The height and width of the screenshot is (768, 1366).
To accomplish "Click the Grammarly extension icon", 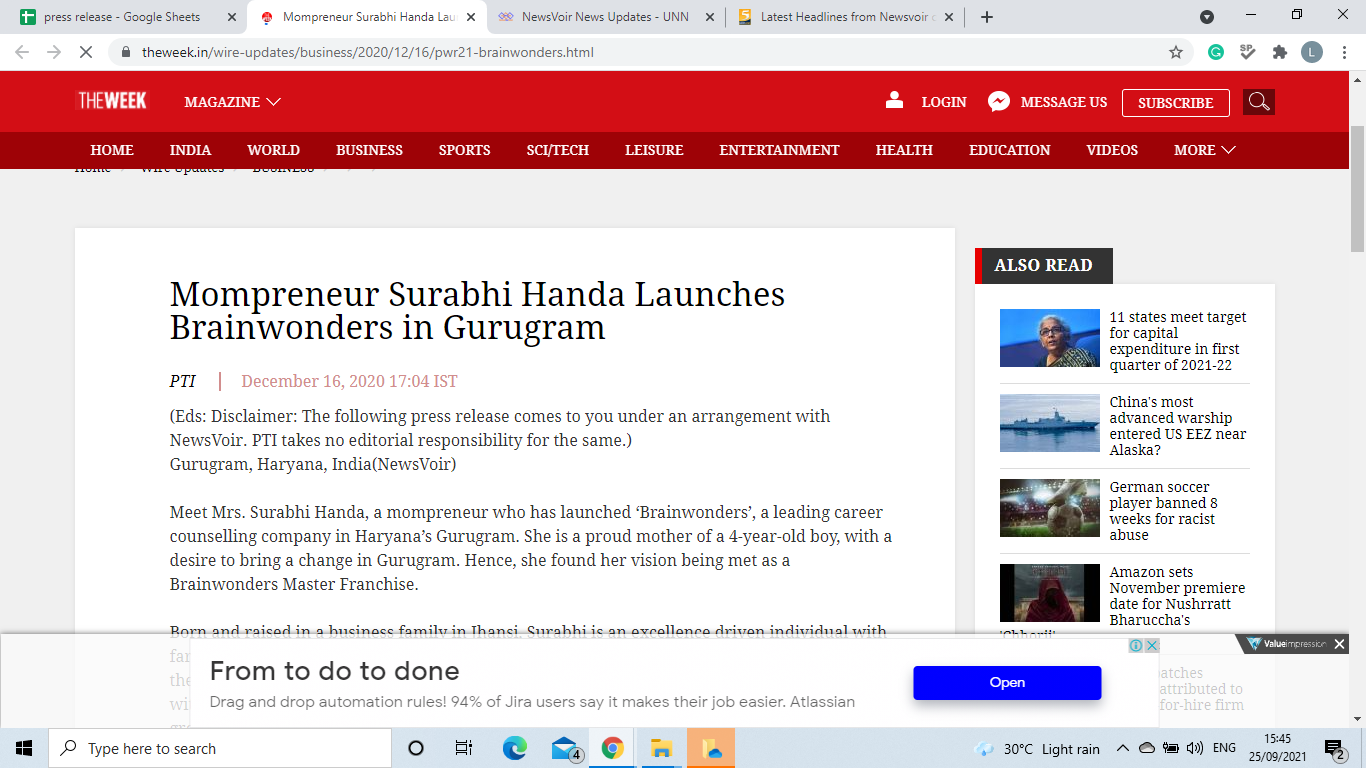I will [1216, 52].
